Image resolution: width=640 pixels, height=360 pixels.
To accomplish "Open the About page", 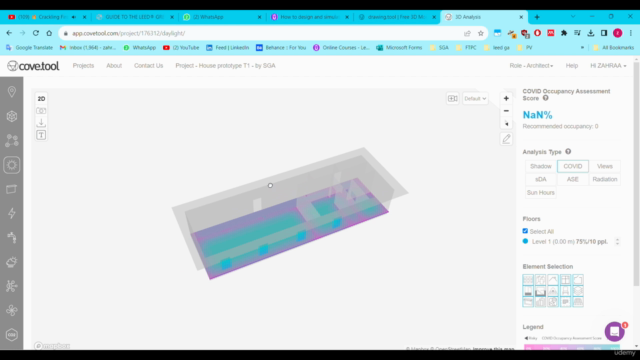I will [x=114, y=65].
